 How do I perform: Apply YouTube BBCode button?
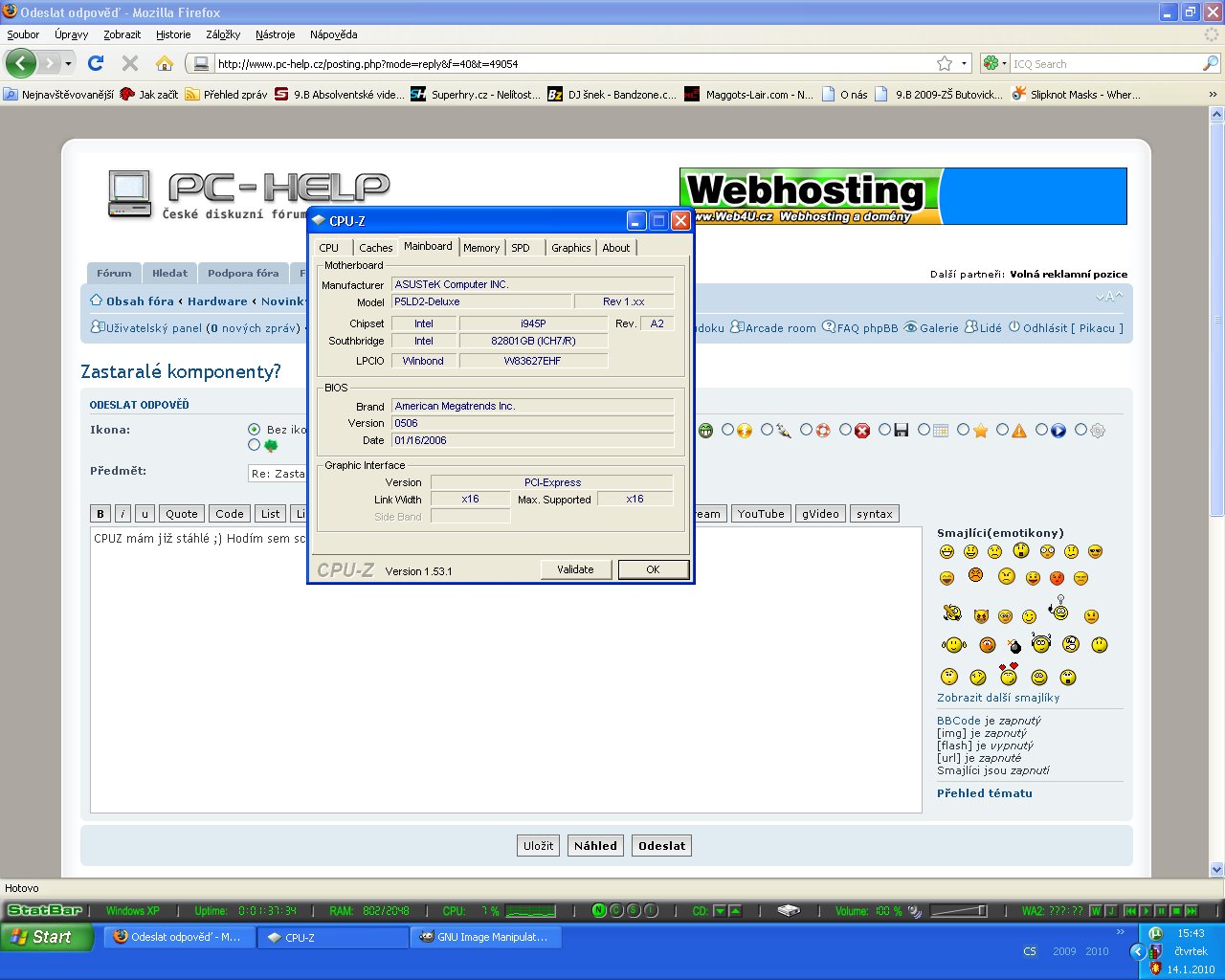[761, 514]
